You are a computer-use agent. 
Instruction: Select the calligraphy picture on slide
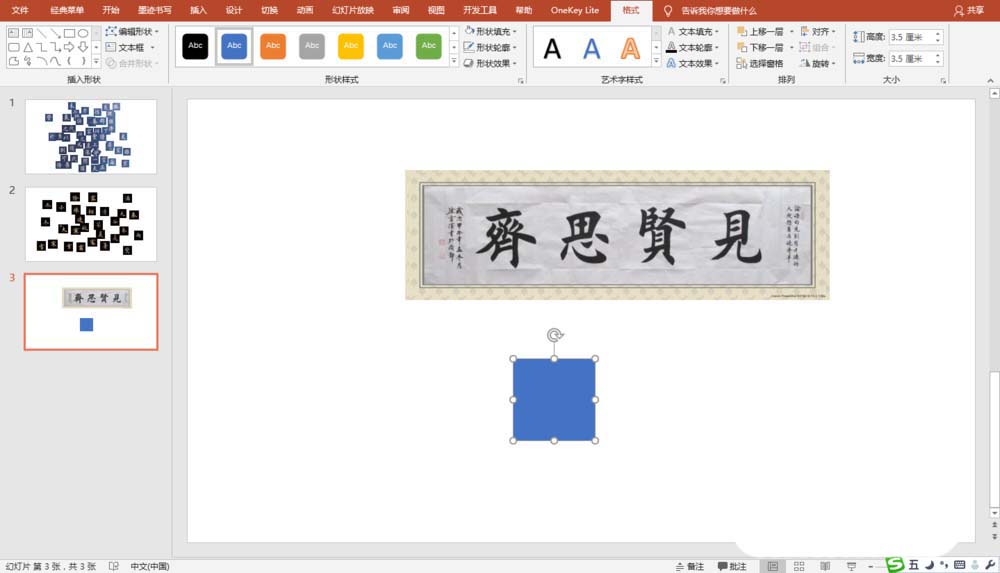[617, 235]
